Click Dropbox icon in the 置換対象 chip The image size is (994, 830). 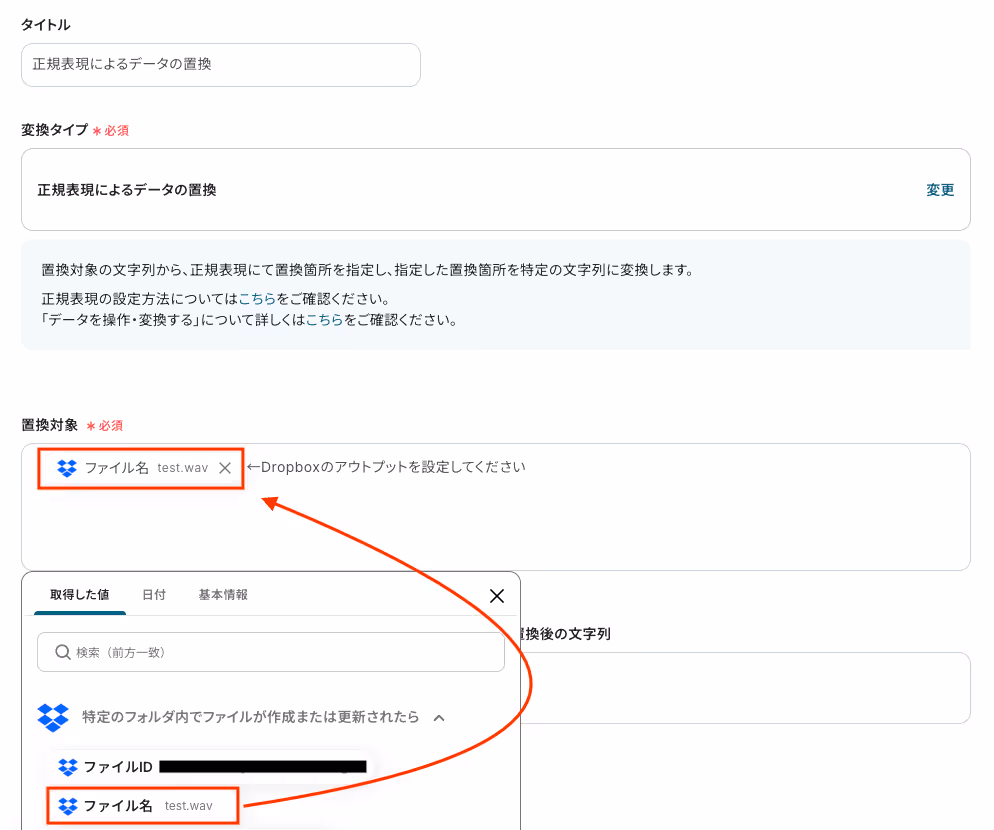coord(67,468)
